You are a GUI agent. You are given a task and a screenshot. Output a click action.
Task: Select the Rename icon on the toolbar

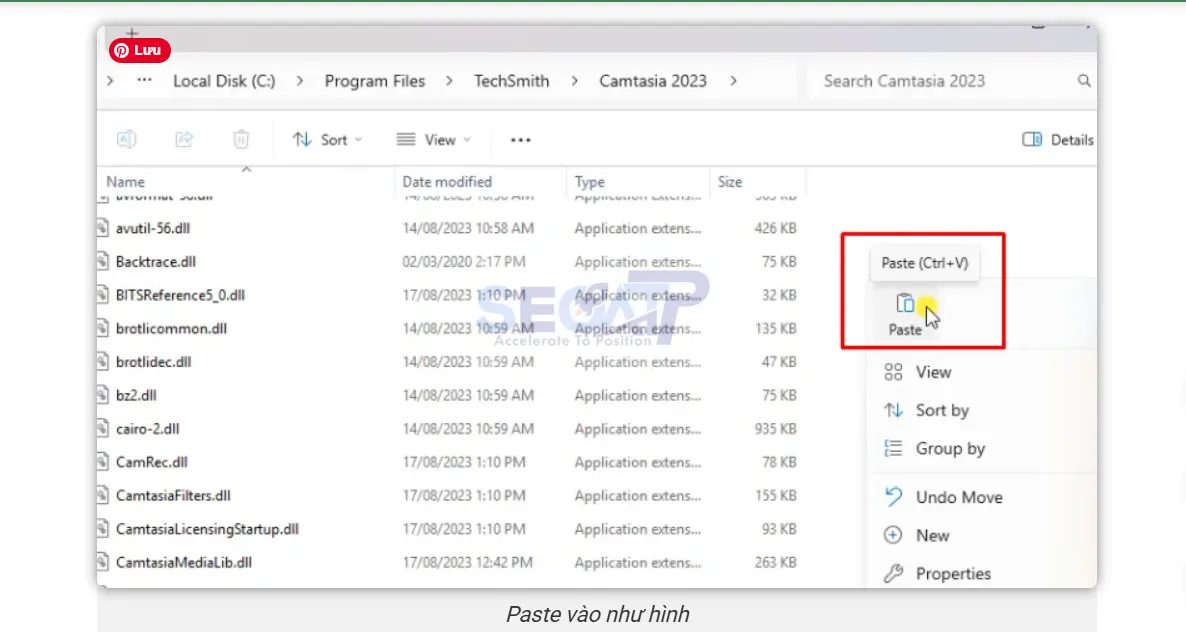pos(126,139)
